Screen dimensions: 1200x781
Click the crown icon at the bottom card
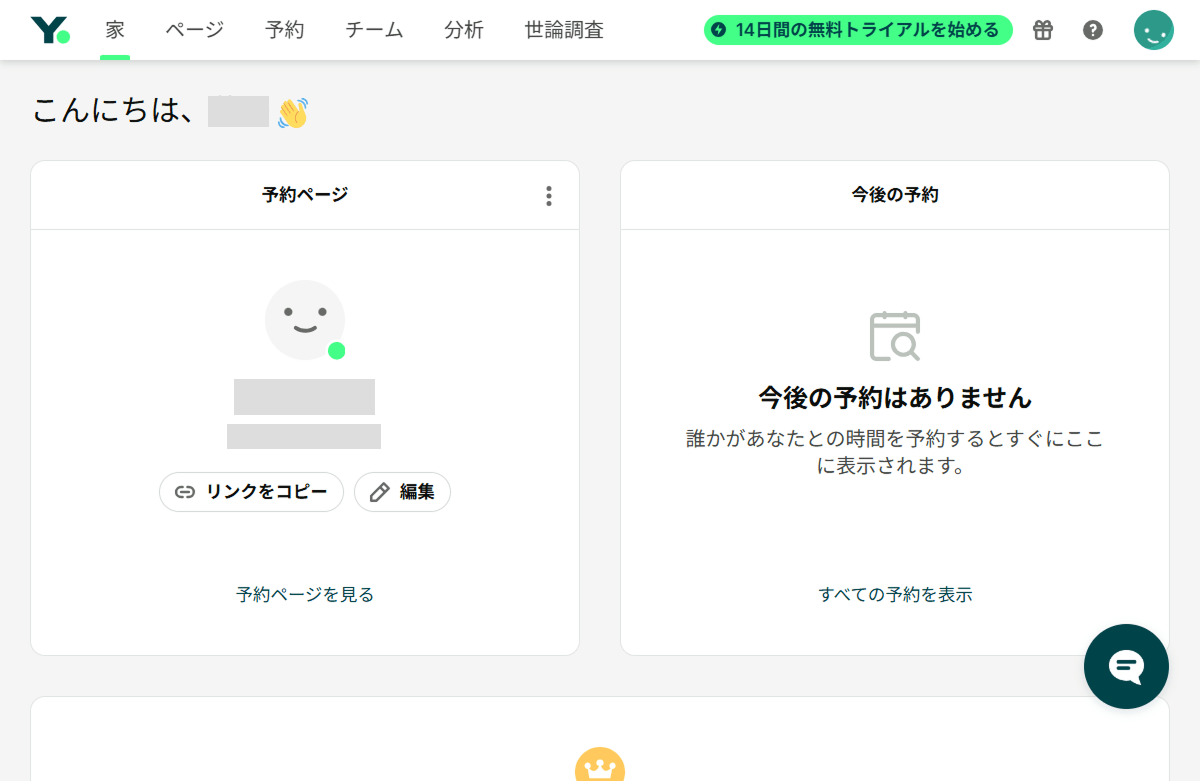coord(600,768)
